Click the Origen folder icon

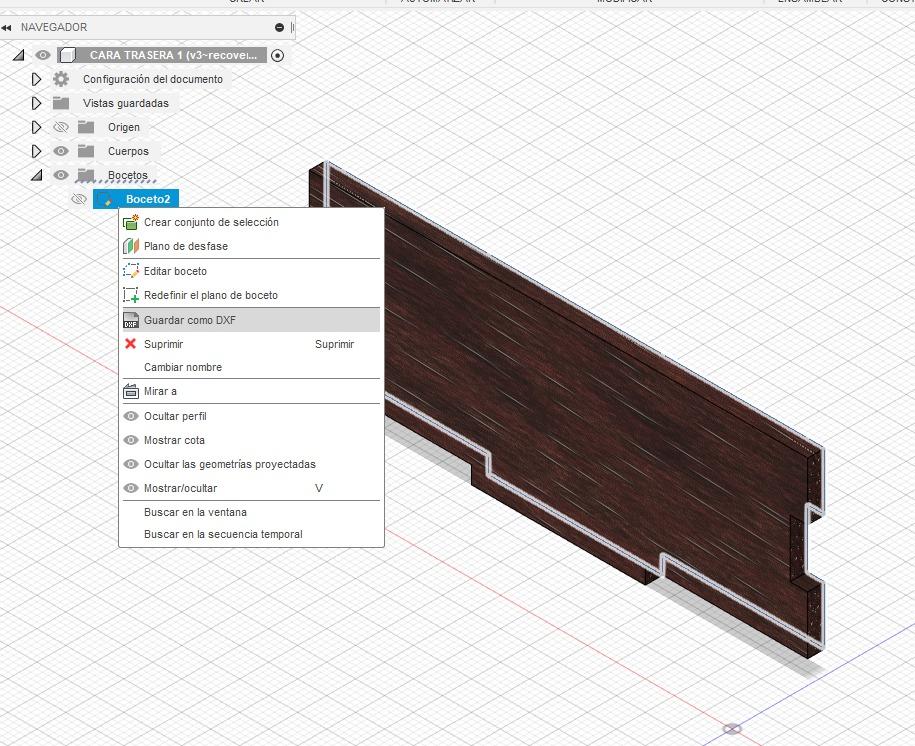[x=86, y=127]
